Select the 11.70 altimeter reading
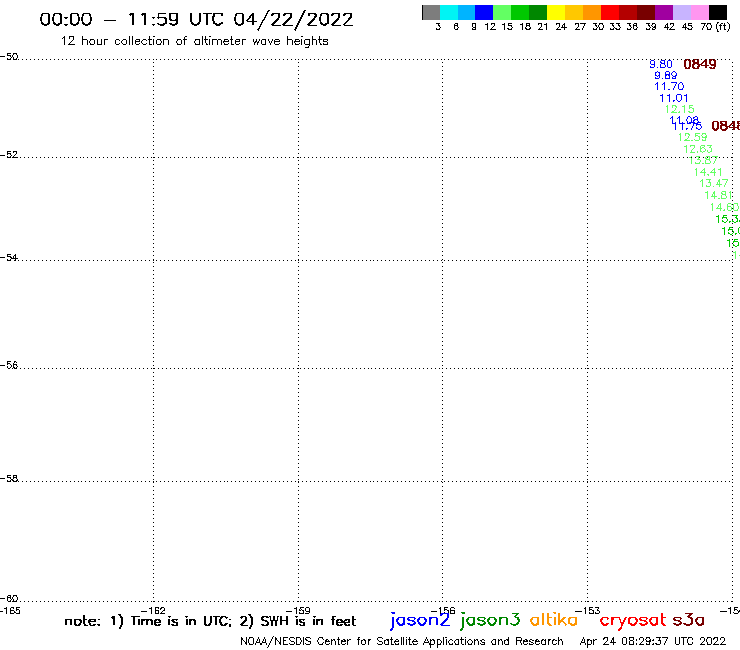Image resolution: width=740 pixels, height=650 pixels. tap(669, 86)
